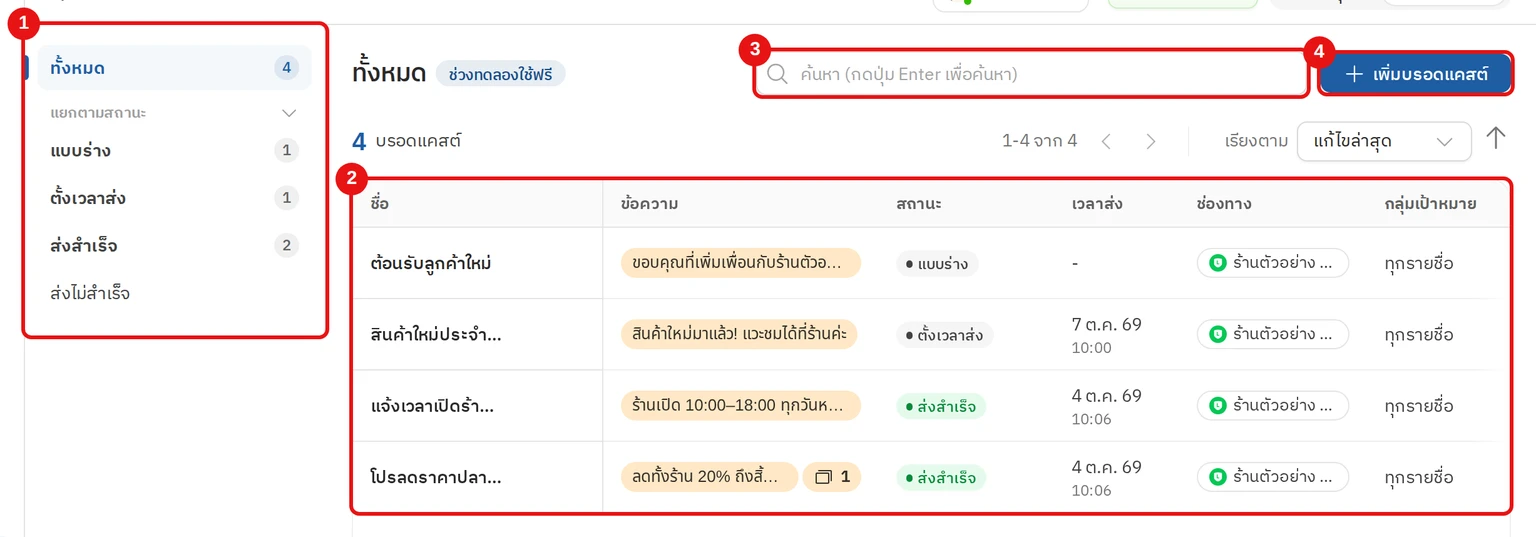Open the ต้อนรับลูกค้าใหม่ broadcast name
The image size is (1536, 537).
[x=430, y=264]
